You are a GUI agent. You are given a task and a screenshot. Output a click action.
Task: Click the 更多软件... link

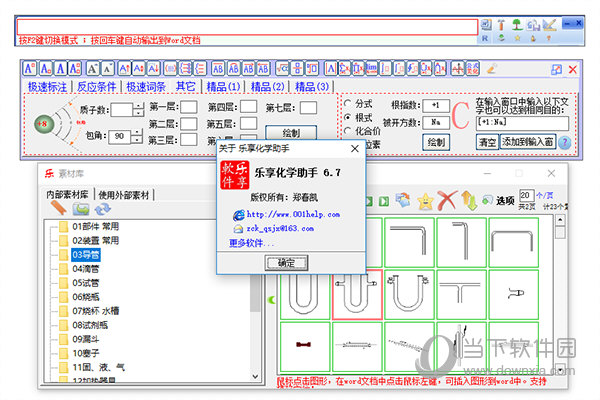click(251, 243)
